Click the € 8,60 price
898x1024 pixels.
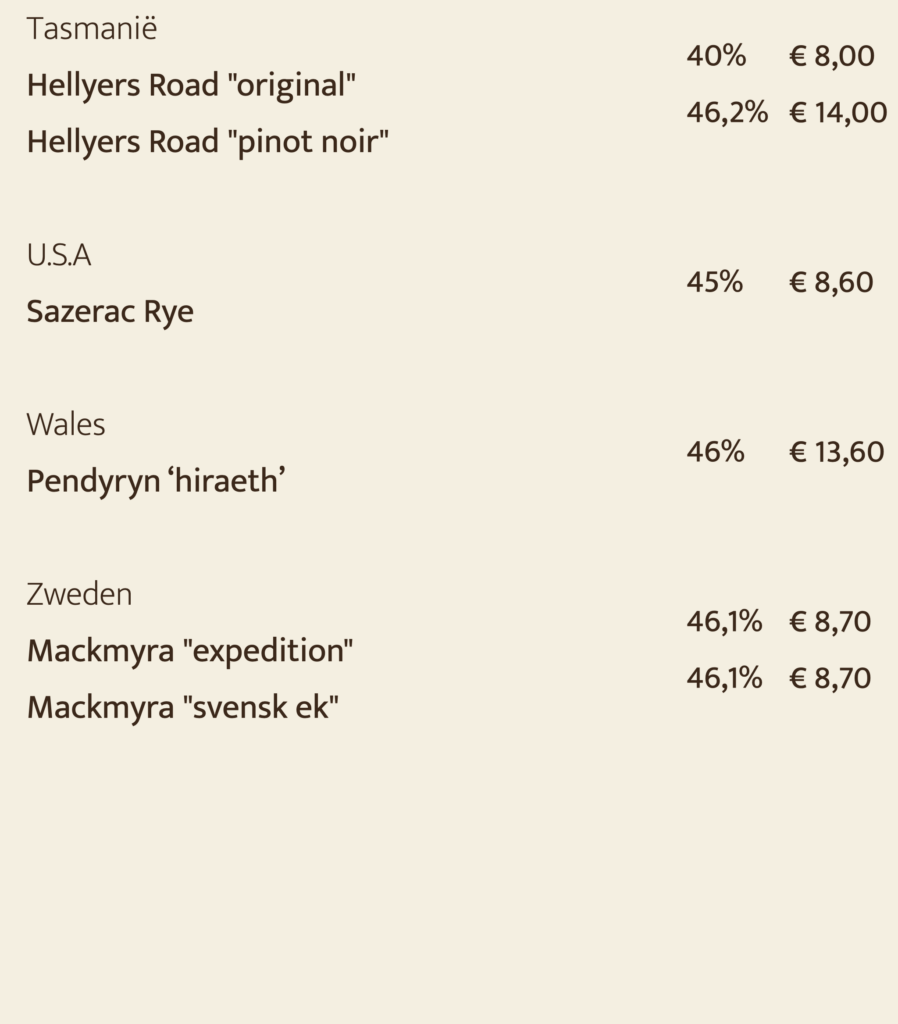831,283
